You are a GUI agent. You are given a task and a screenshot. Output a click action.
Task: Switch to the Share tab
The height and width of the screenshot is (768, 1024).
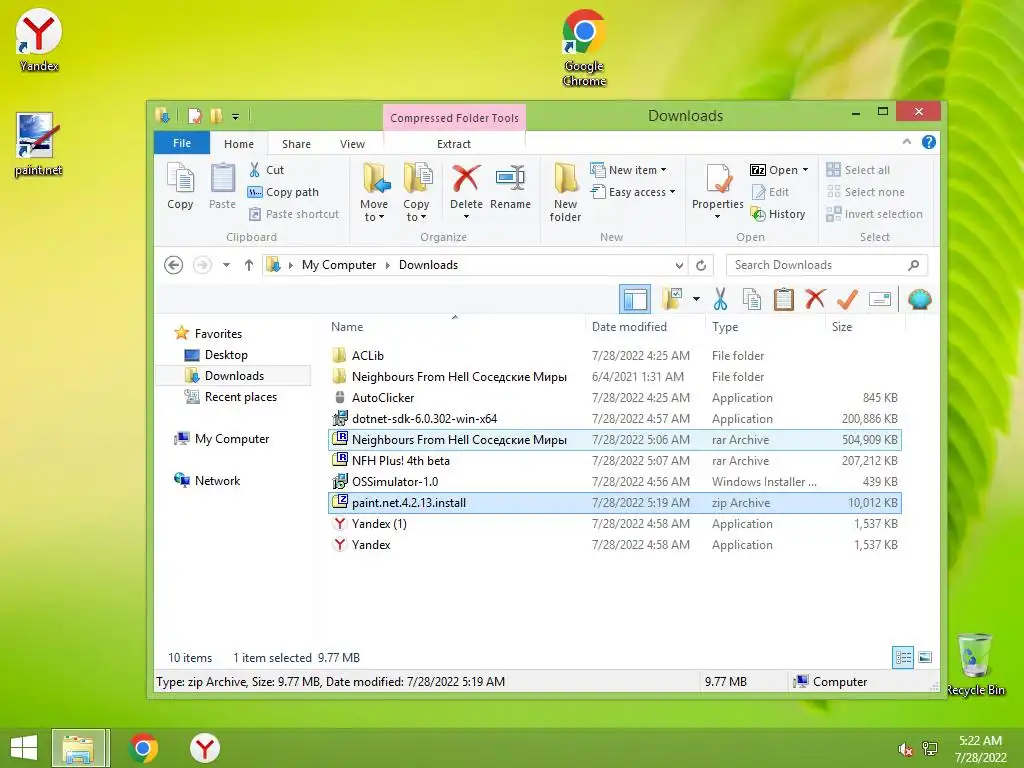tap(296, 144)
